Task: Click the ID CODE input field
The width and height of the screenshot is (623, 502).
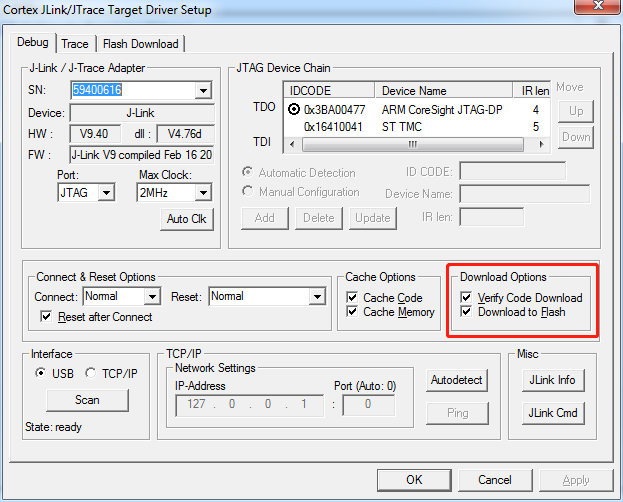Action: tap(513, 171)
